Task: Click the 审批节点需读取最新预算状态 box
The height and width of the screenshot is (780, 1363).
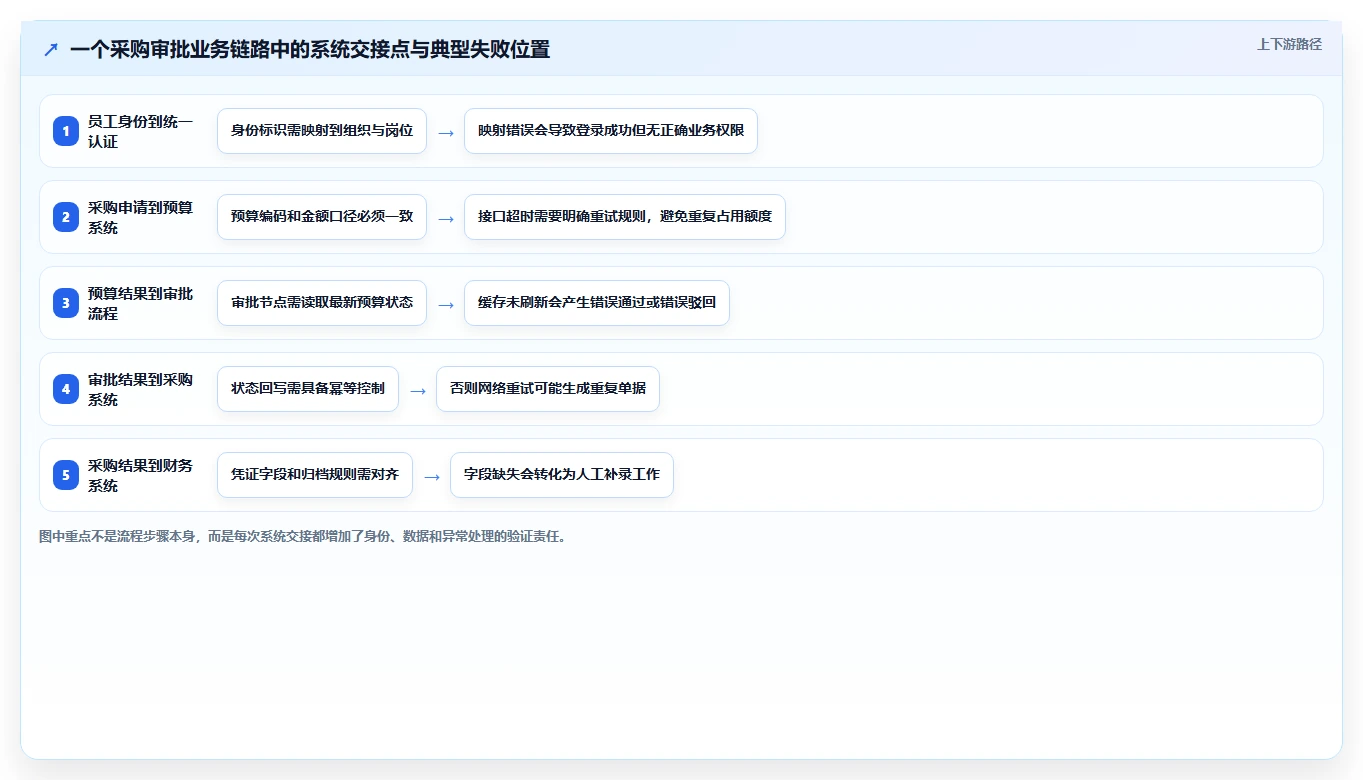Action: coord(322,303)
